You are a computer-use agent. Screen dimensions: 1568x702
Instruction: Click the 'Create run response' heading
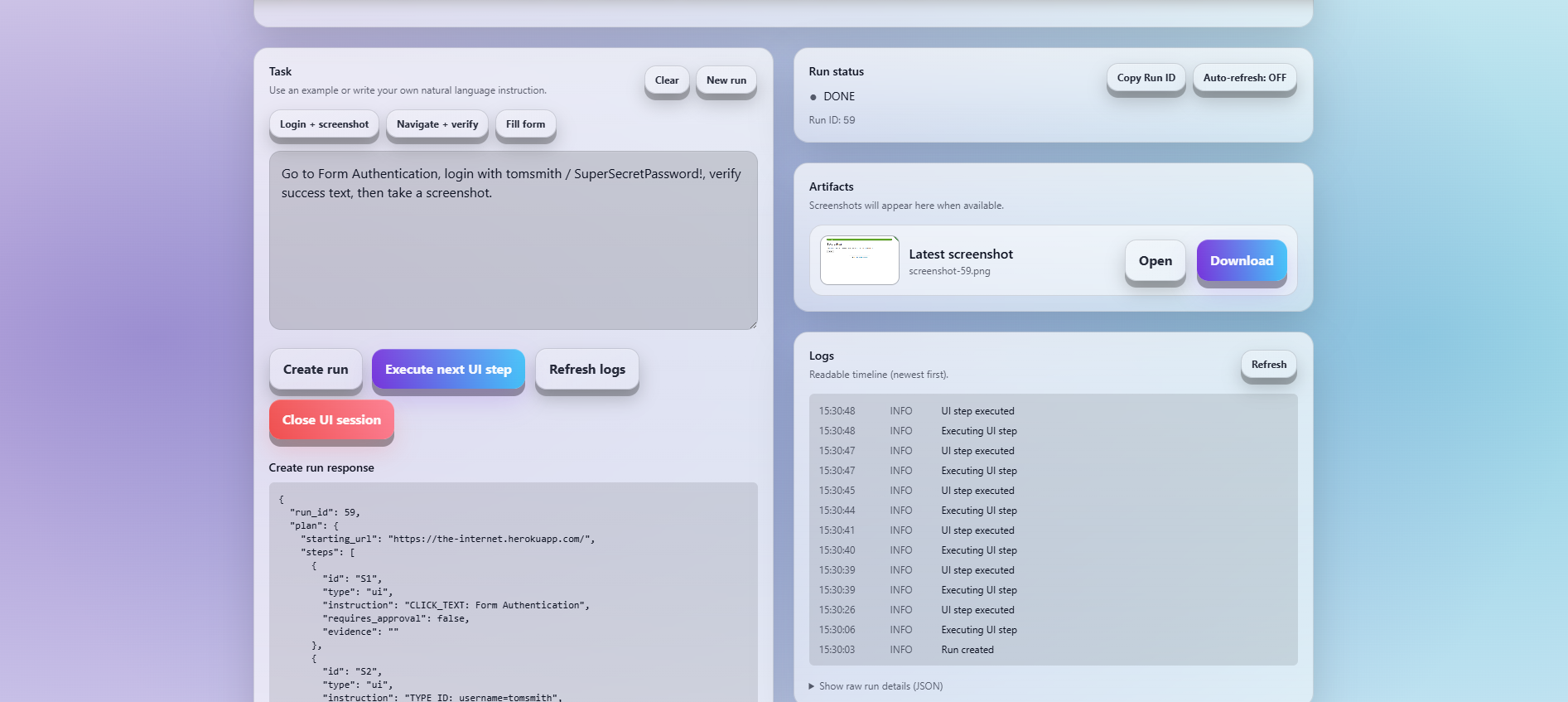321,468
